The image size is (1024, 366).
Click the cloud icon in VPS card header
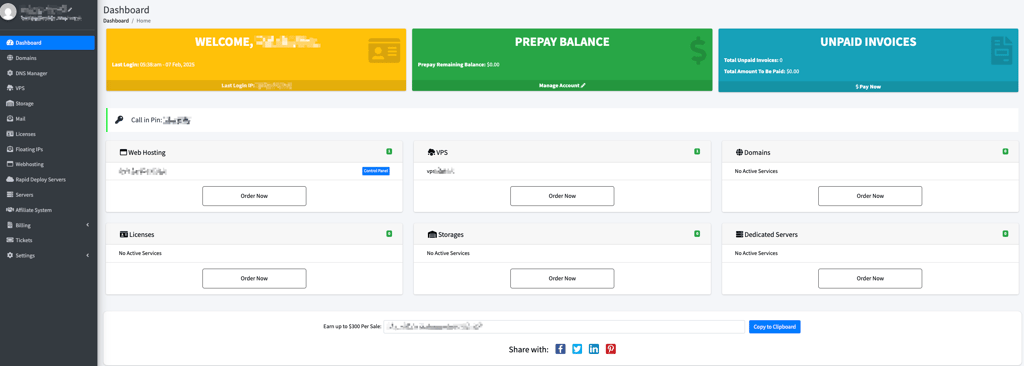[431, 152]
